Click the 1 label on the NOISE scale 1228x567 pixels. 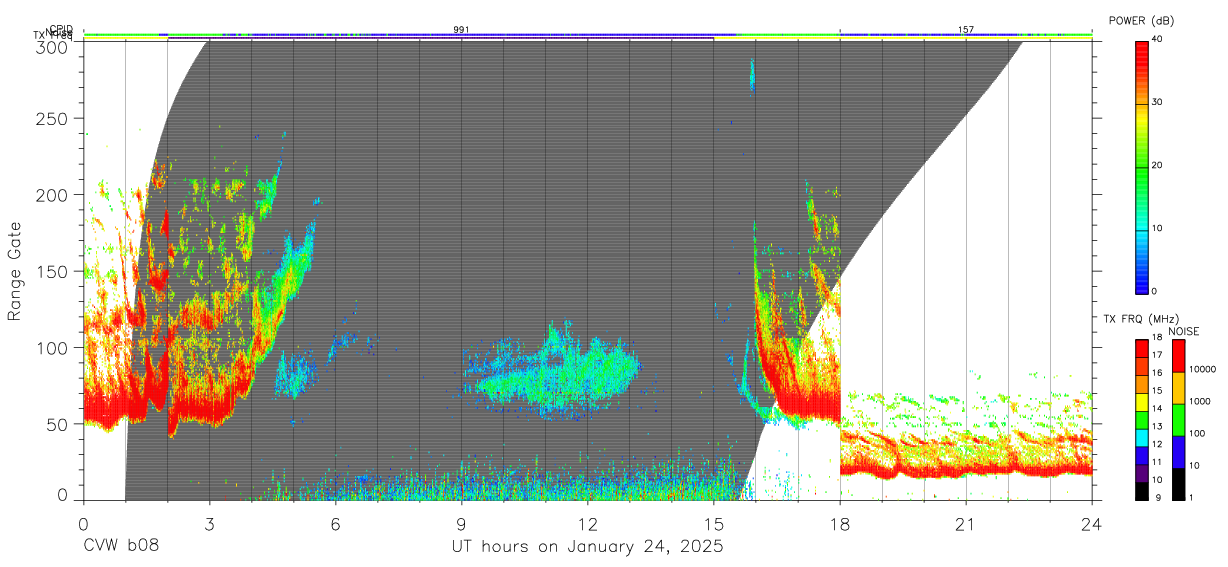tap(1191, 497)
